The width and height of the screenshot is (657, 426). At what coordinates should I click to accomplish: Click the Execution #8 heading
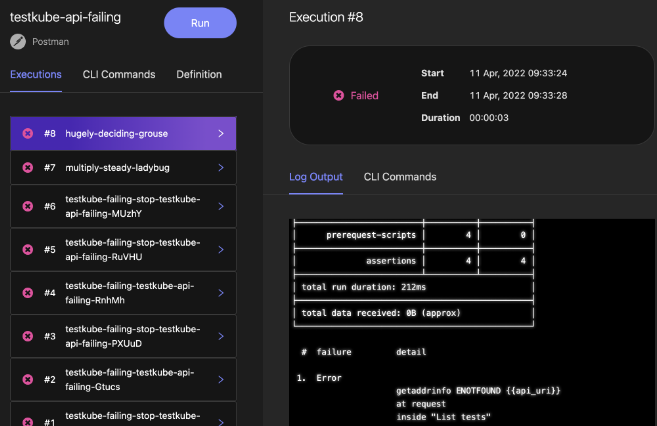tap(326, 17)
